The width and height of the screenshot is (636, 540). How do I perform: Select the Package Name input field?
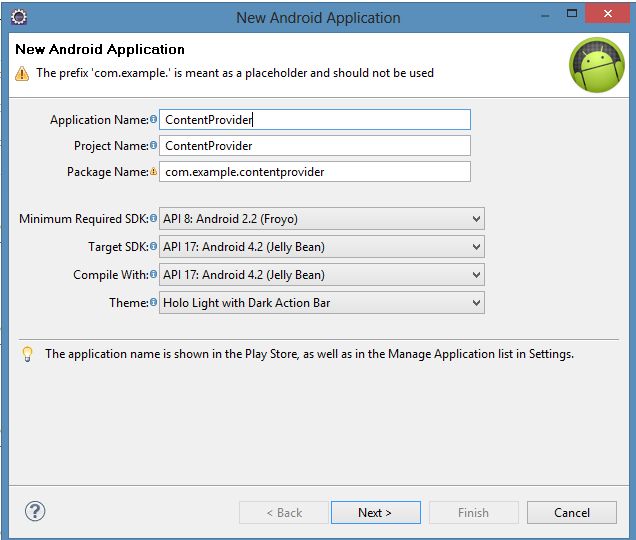[315, 172]
